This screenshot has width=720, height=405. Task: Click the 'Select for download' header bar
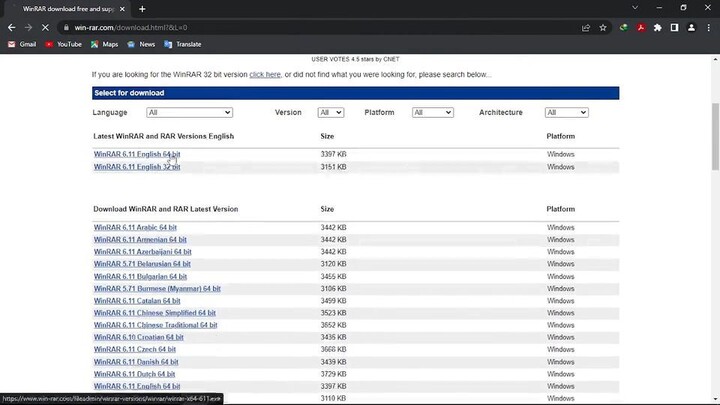click(355, 93)
